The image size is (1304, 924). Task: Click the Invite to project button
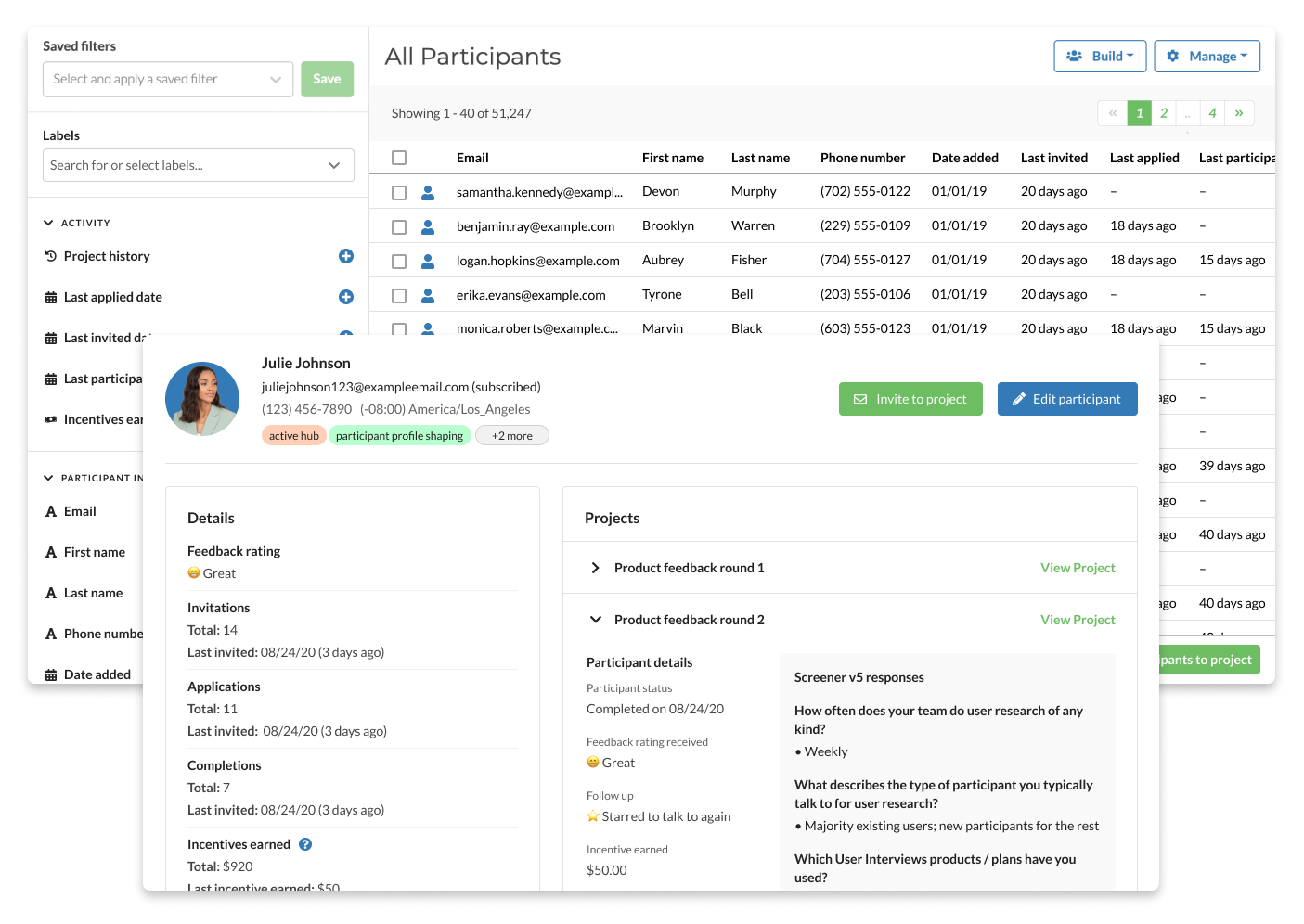point(910,399)
